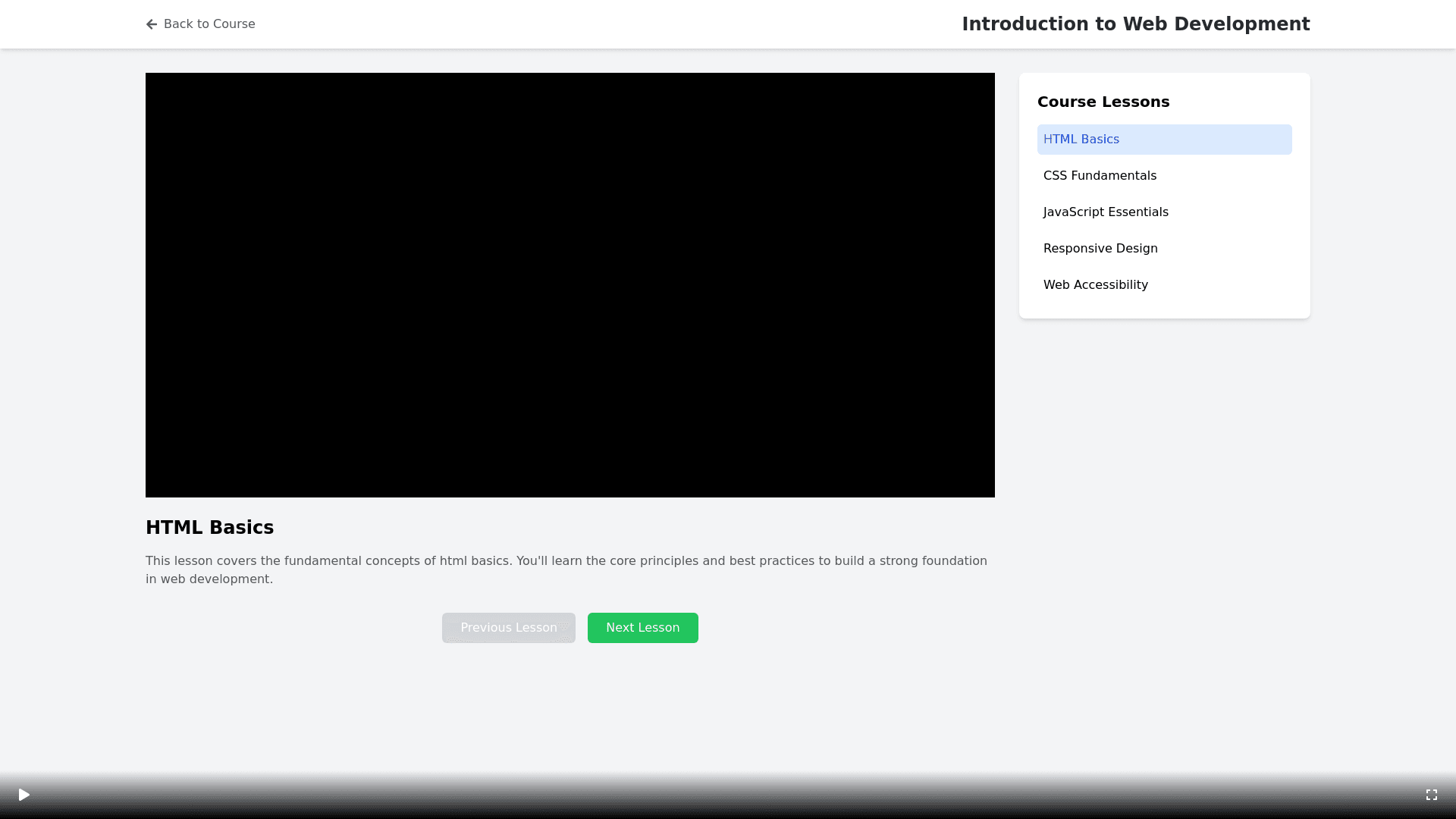Open the Web Accessibility lesson
This screenshot has width=1456, height=819.
[x=1095, y=285]
